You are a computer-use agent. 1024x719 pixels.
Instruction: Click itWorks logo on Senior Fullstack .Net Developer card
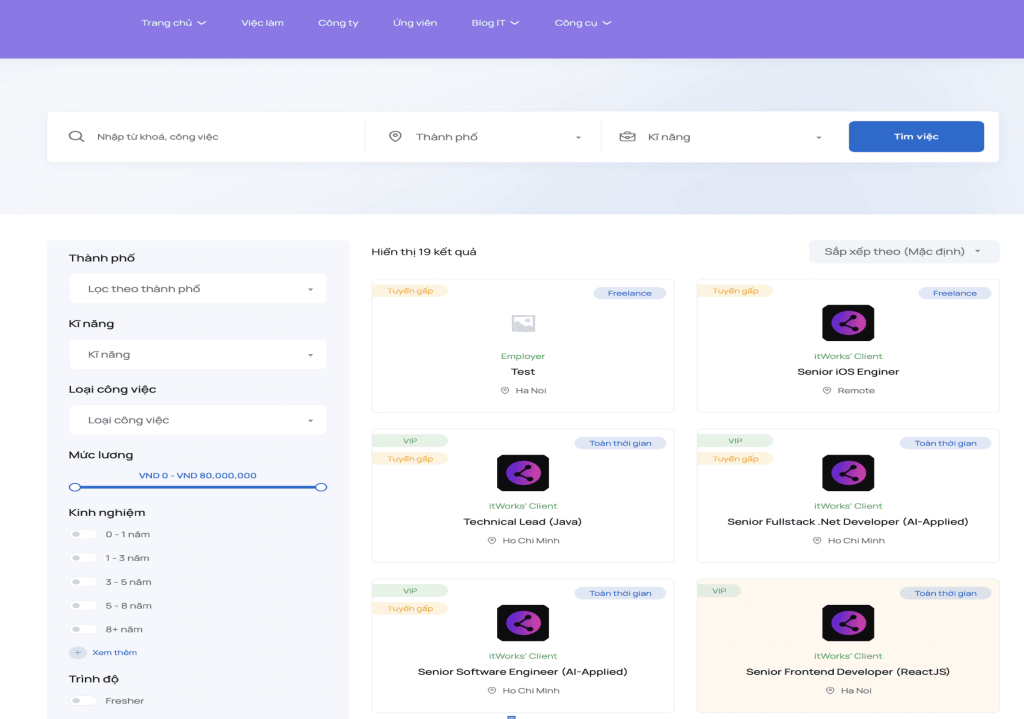pyautogui.click(x=848, y=473)
